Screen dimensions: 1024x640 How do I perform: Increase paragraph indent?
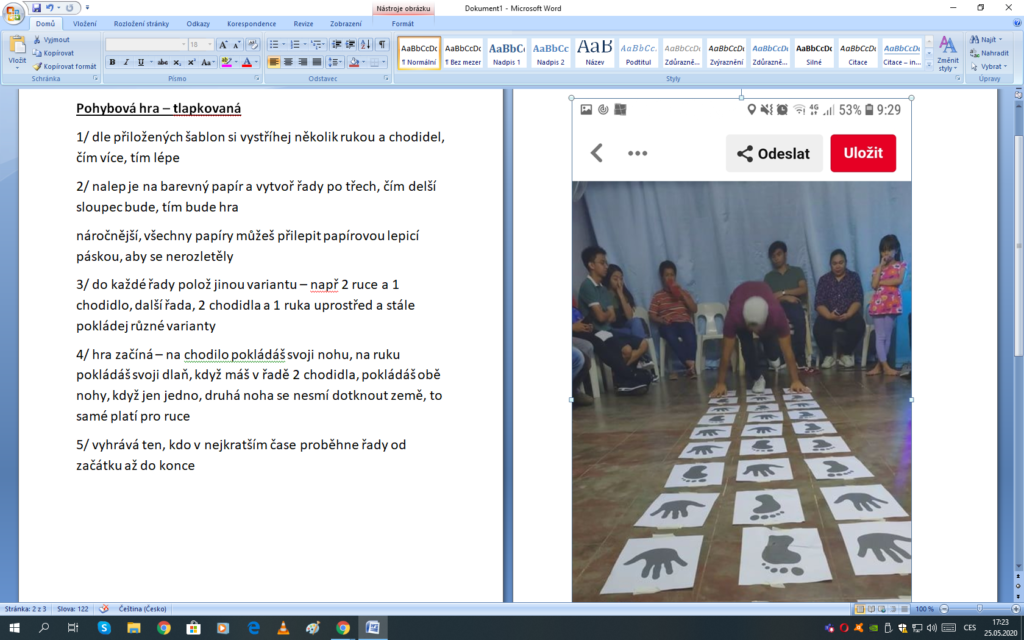[351, 44]
